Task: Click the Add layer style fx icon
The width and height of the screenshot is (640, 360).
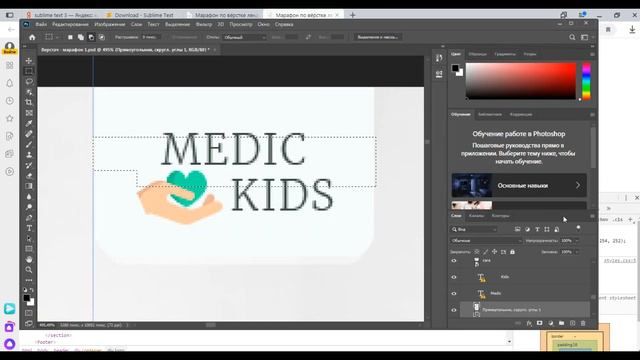Action: [529, 323]
